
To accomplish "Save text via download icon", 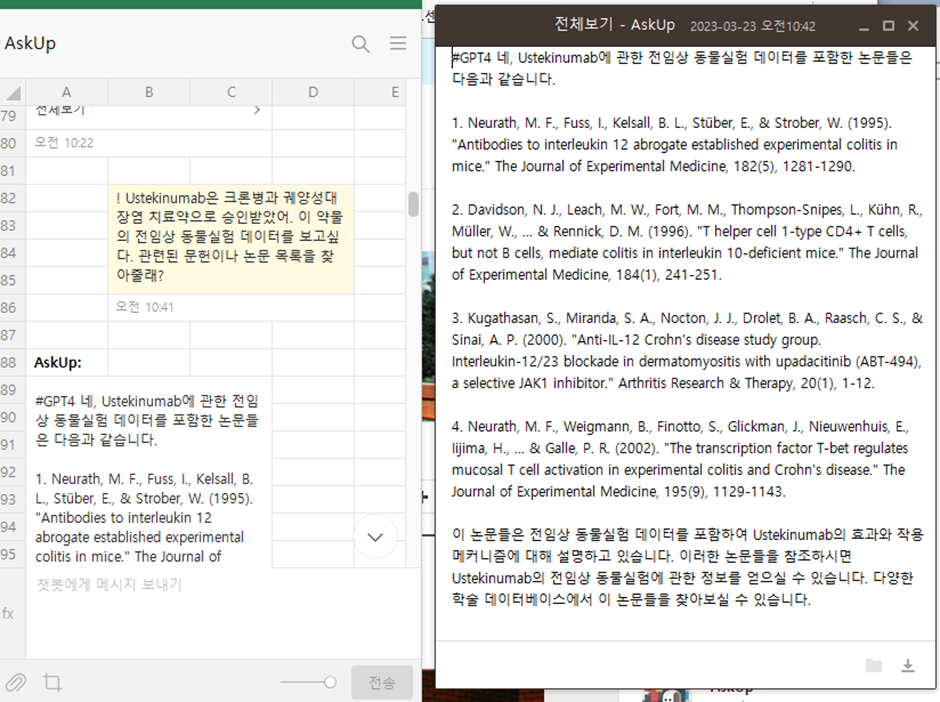I will [x=908, y=665].
